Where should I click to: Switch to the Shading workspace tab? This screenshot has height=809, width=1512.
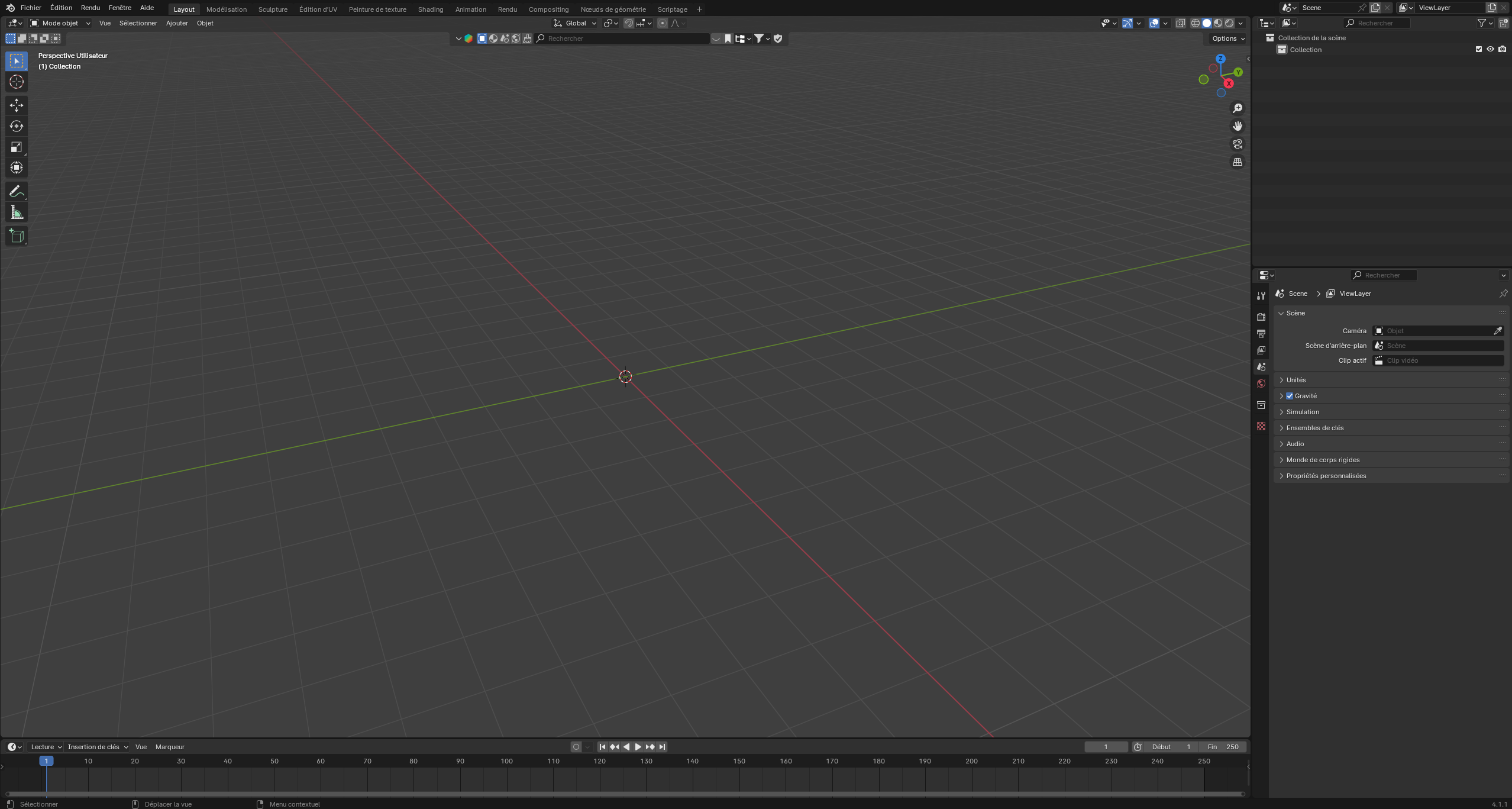coord(430,9)
